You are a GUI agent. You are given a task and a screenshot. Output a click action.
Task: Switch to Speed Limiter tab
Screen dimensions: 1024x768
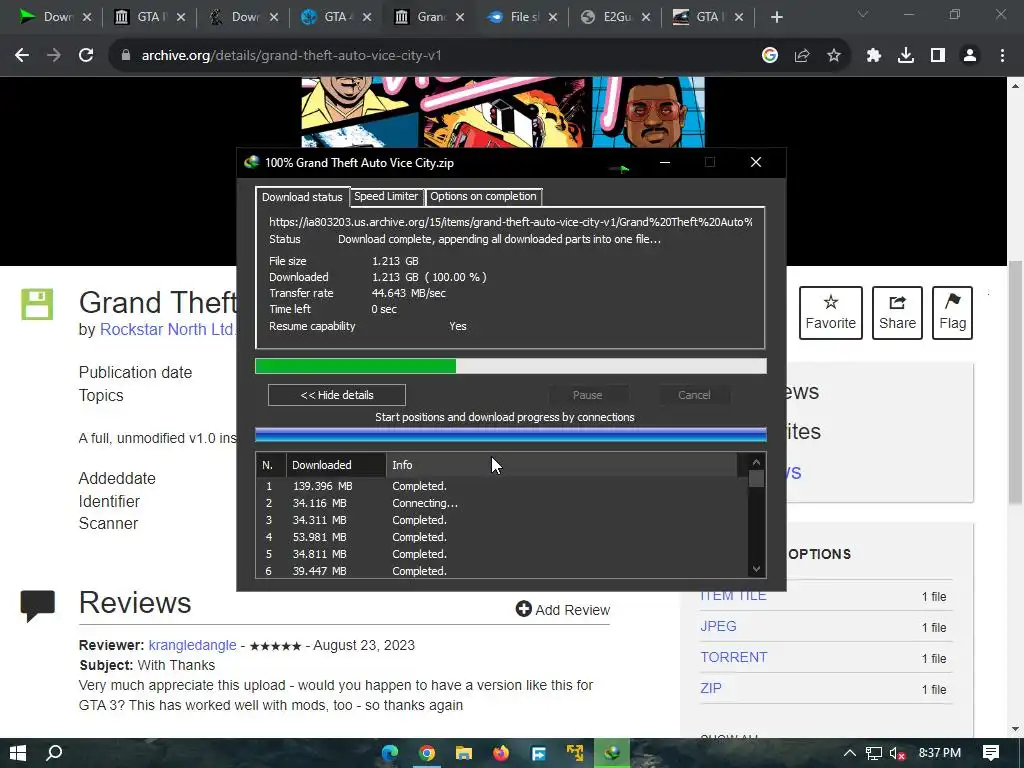386,196
